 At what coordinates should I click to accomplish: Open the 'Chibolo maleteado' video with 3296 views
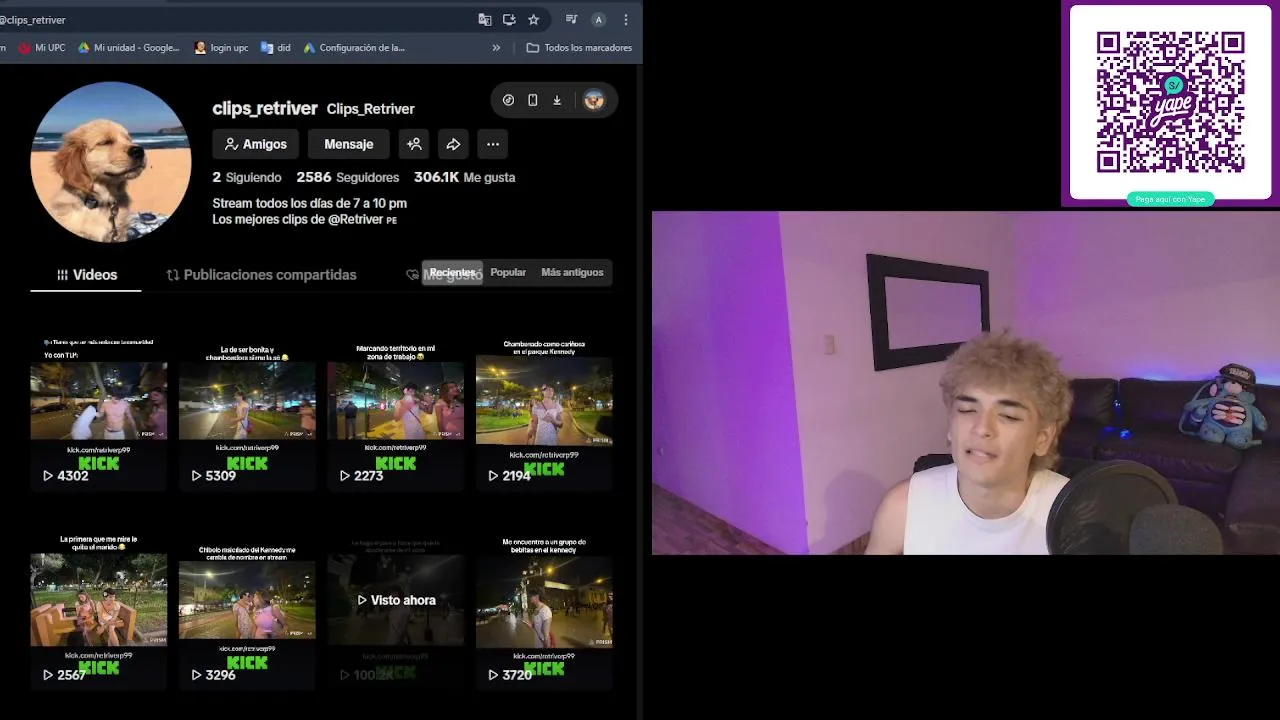247,611
